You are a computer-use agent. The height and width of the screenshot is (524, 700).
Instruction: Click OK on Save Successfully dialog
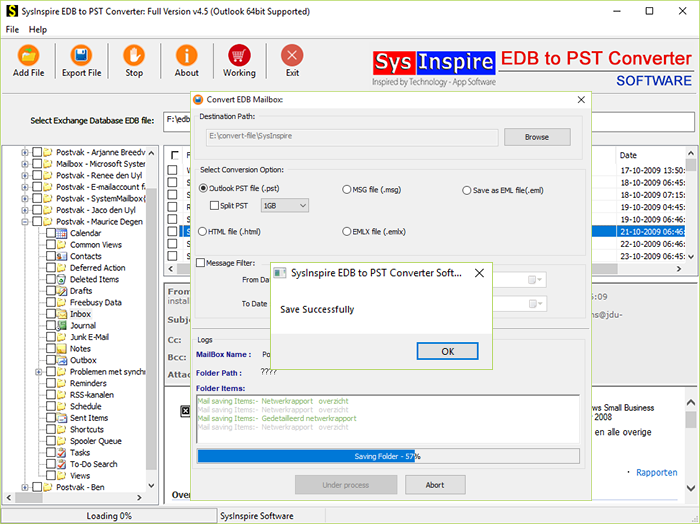(447, 351)
